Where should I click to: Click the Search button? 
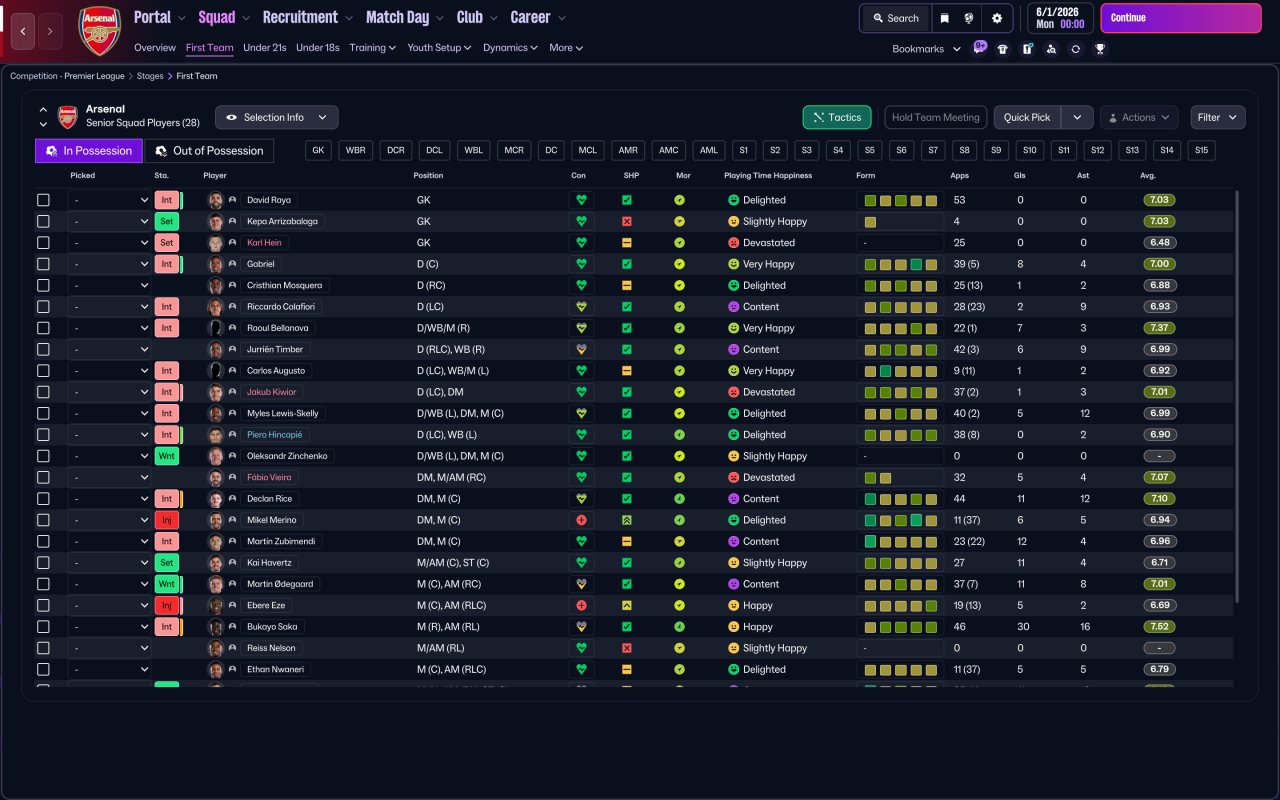point(895,18)
